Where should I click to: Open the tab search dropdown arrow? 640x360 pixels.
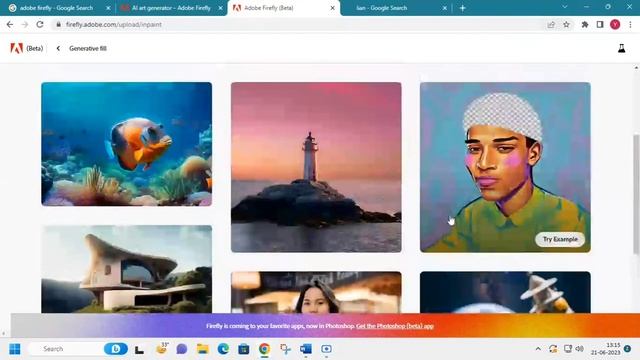pyautogui.click(x=564, y=7)
